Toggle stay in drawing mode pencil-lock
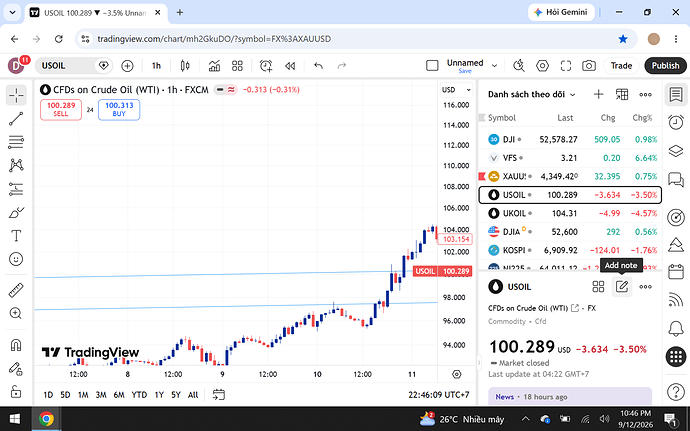The image size is (690, 431). pos(16,368)
